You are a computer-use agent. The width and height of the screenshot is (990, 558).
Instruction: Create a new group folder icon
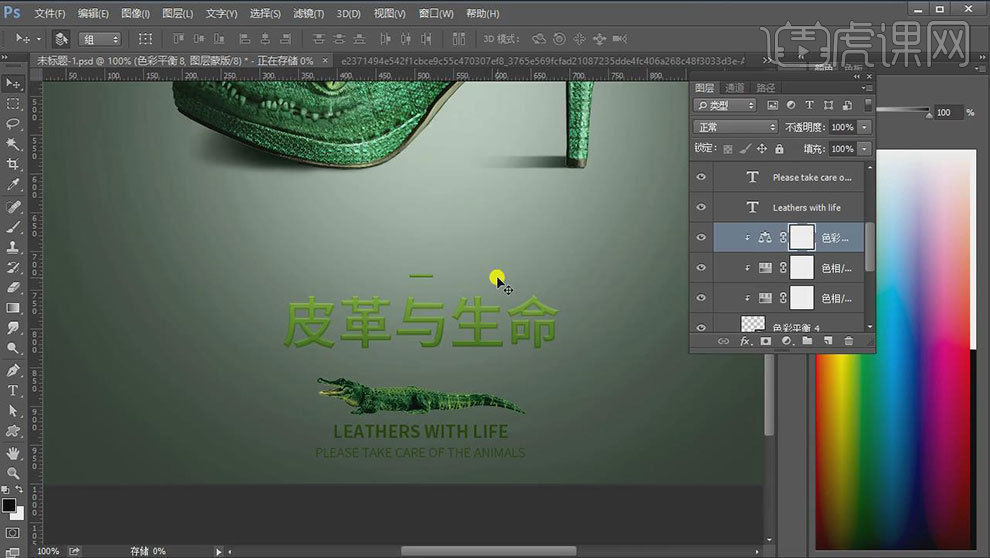pos(807,341)
